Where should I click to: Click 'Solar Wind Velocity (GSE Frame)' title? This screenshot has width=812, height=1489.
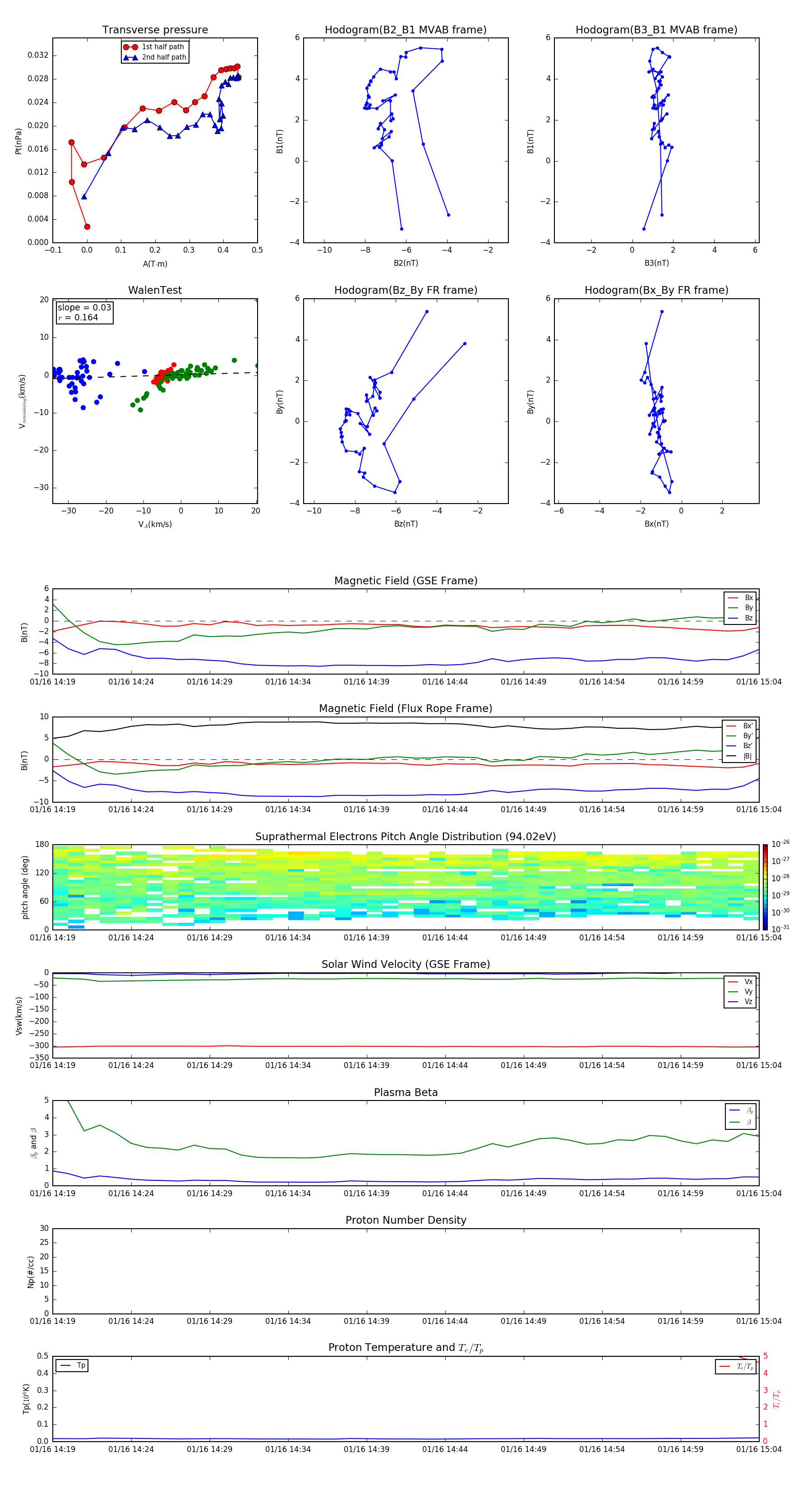[406, 964]
